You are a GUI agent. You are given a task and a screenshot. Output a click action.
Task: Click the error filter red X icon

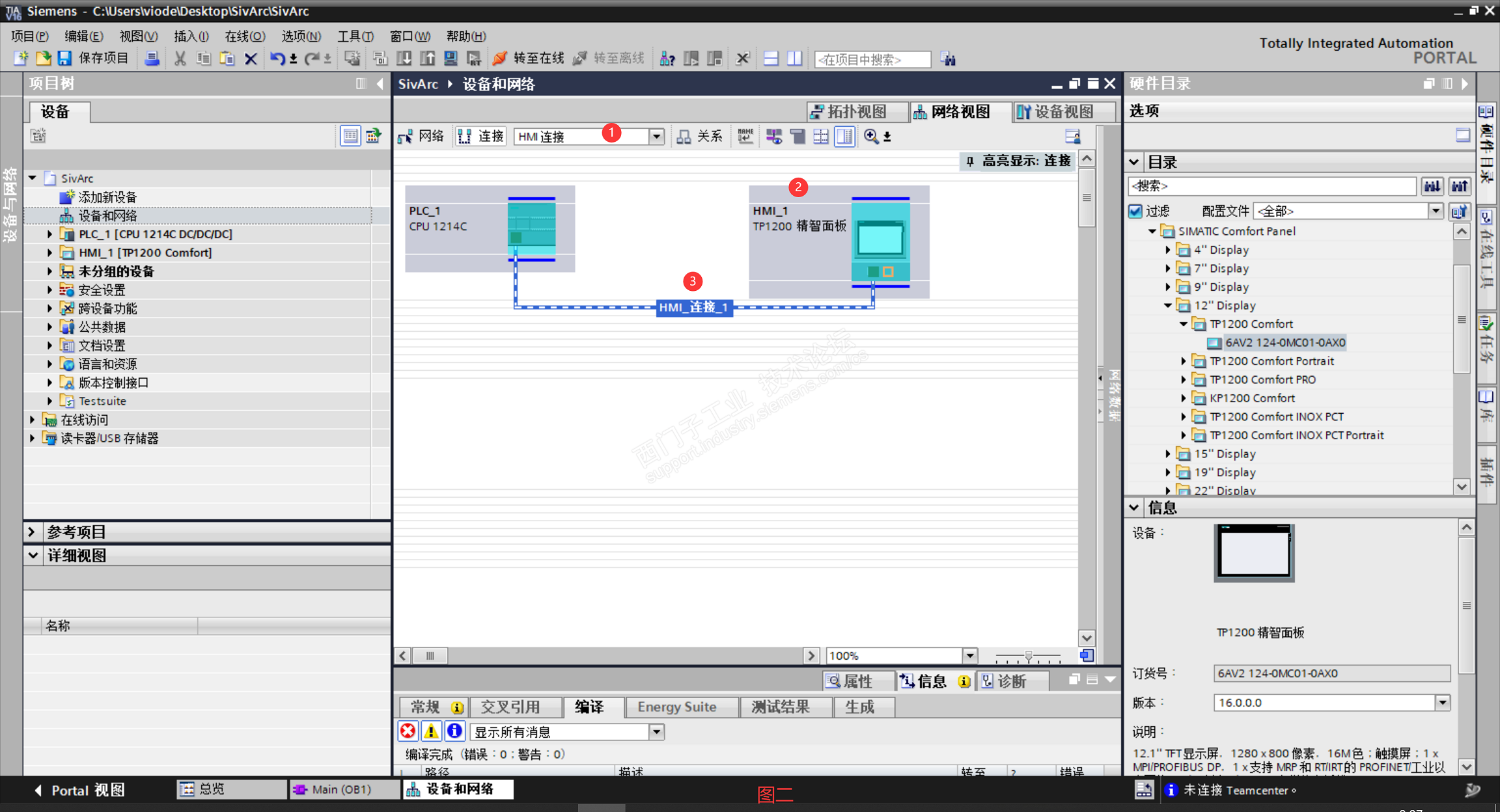(x=408, y=731)
